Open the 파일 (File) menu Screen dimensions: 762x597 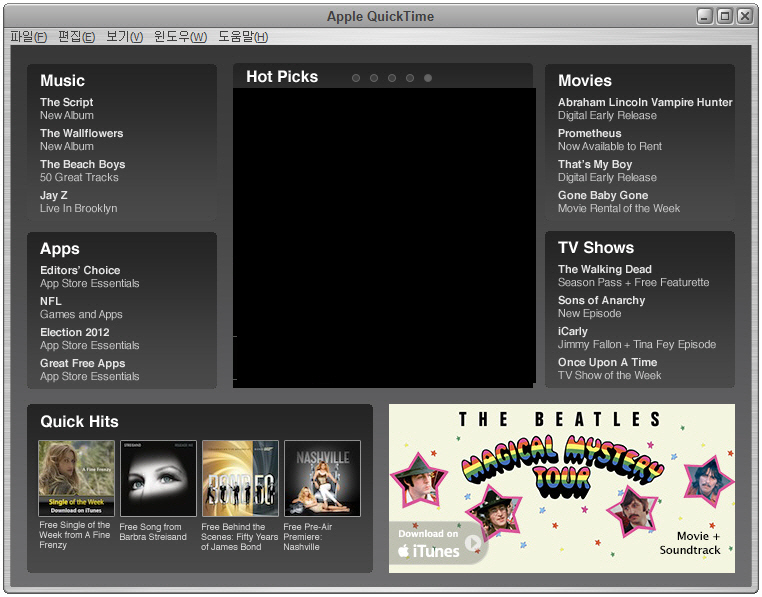point(28,37)
